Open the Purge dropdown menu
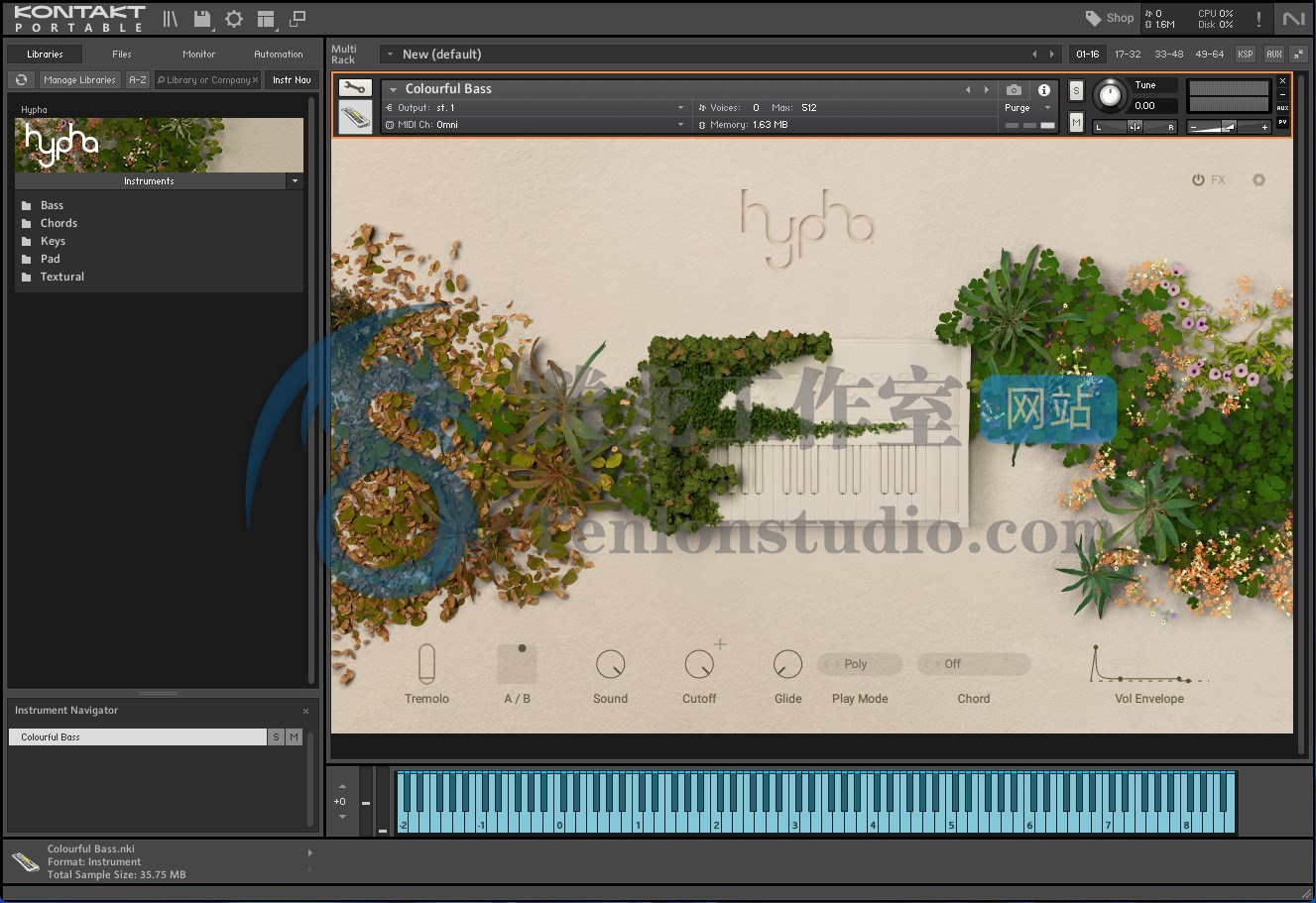 point(1027,108)
